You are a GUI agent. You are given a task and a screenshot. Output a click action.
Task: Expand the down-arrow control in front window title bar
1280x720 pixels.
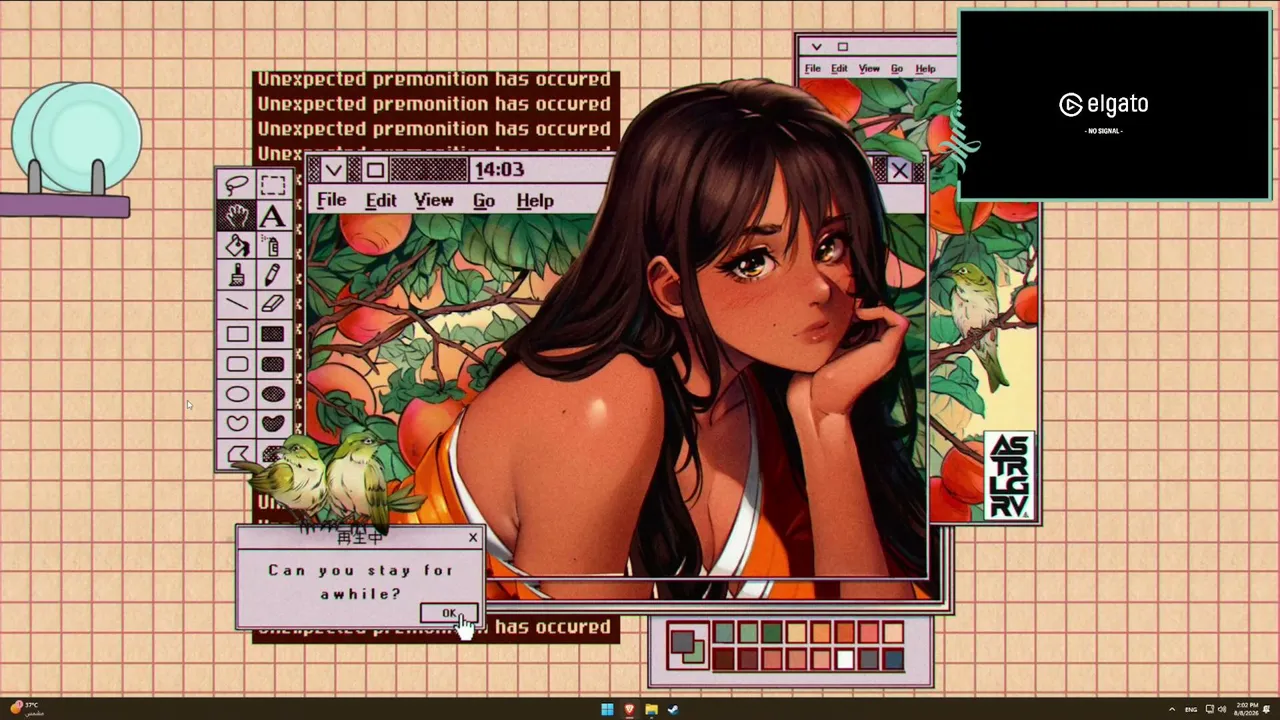334,170
